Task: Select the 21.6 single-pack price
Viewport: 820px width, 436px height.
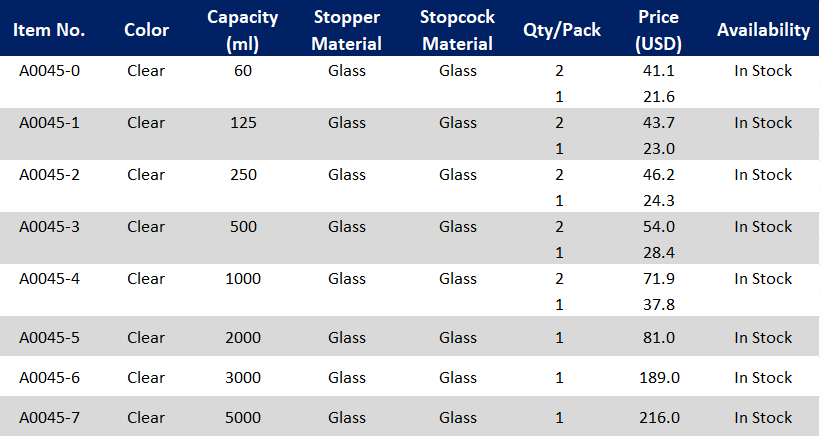Action: coord(658,96)
